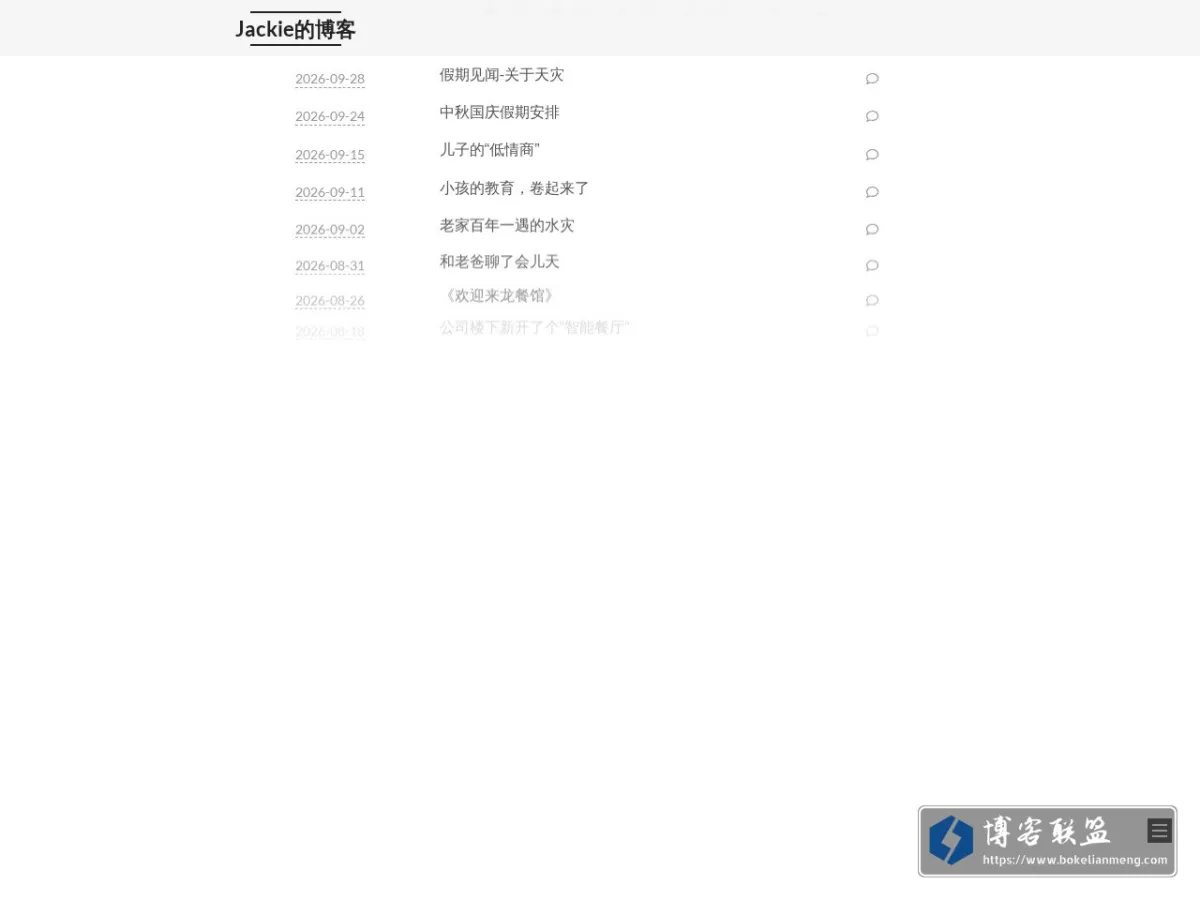Open the post 假期见闻-关于天灾
The image size is (1200, 900).
coord(502,75)
